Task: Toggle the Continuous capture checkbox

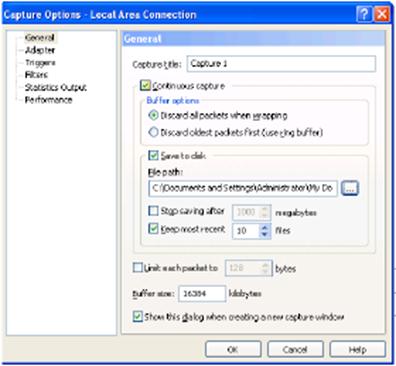Action: (x=145, y=85)
